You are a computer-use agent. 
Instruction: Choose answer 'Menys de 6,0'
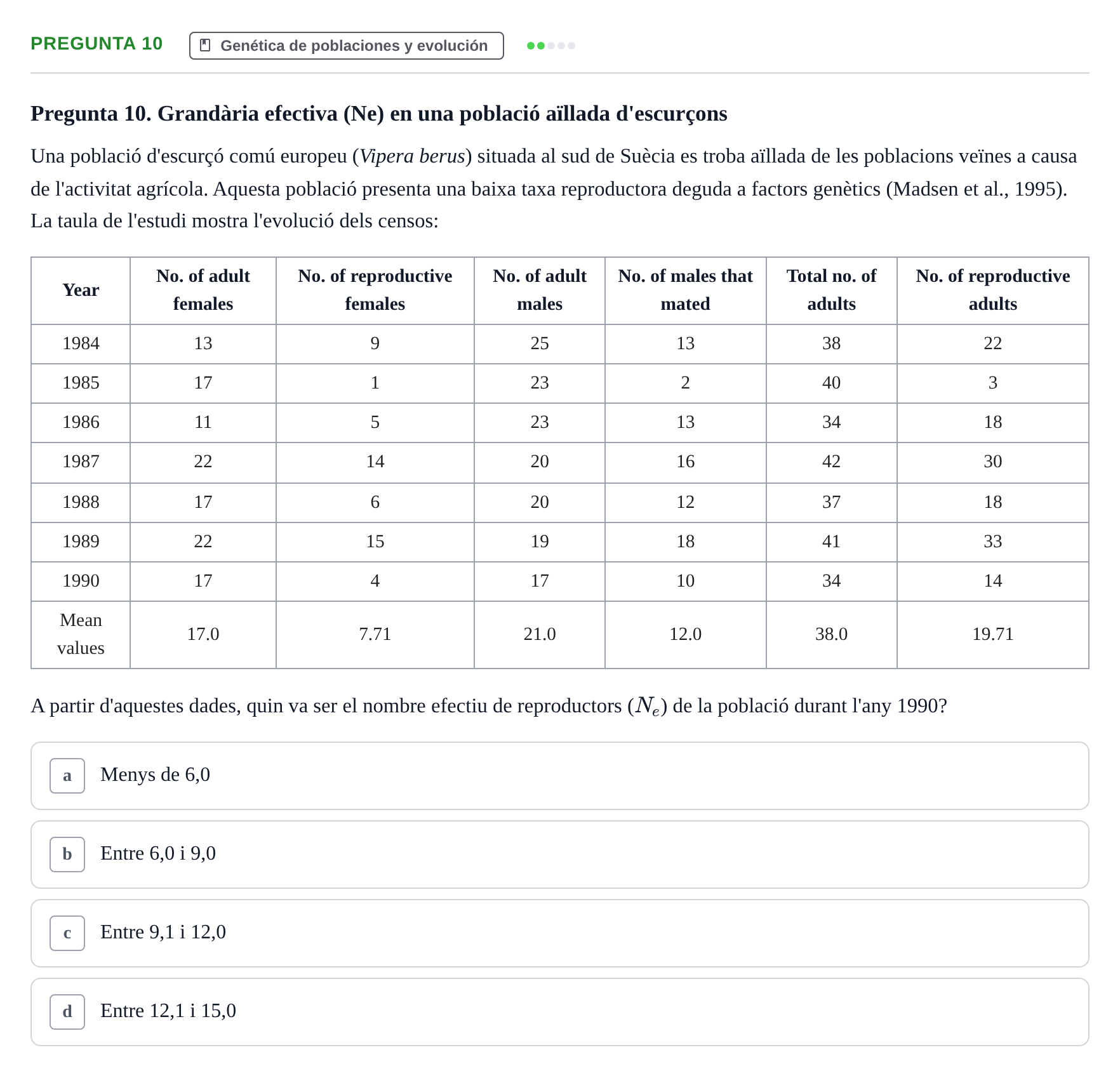click(560, 776)
